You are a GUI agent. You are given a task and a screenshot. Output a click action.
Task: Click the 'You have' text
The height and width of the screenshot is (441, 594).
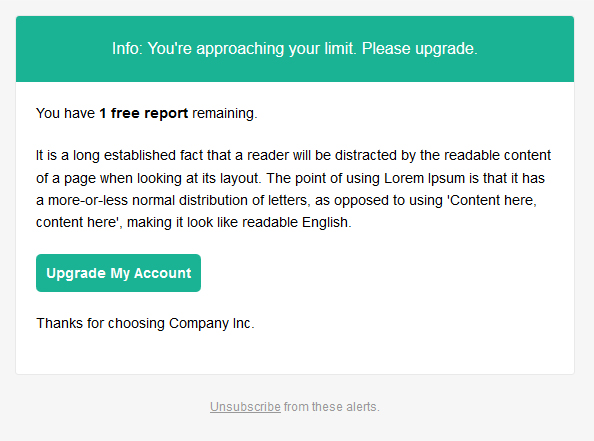point(65,113)
